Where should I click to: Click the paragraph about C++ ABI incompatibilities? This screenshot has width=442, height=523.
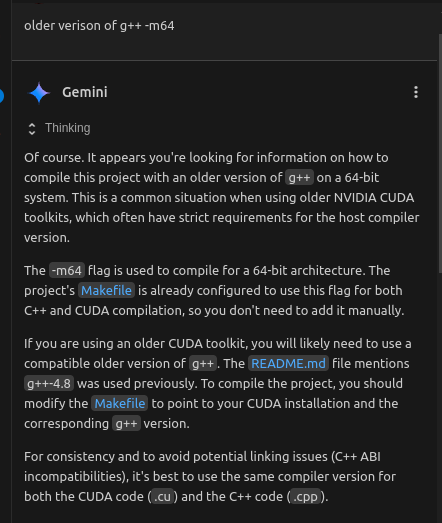(x=210, y=476)
